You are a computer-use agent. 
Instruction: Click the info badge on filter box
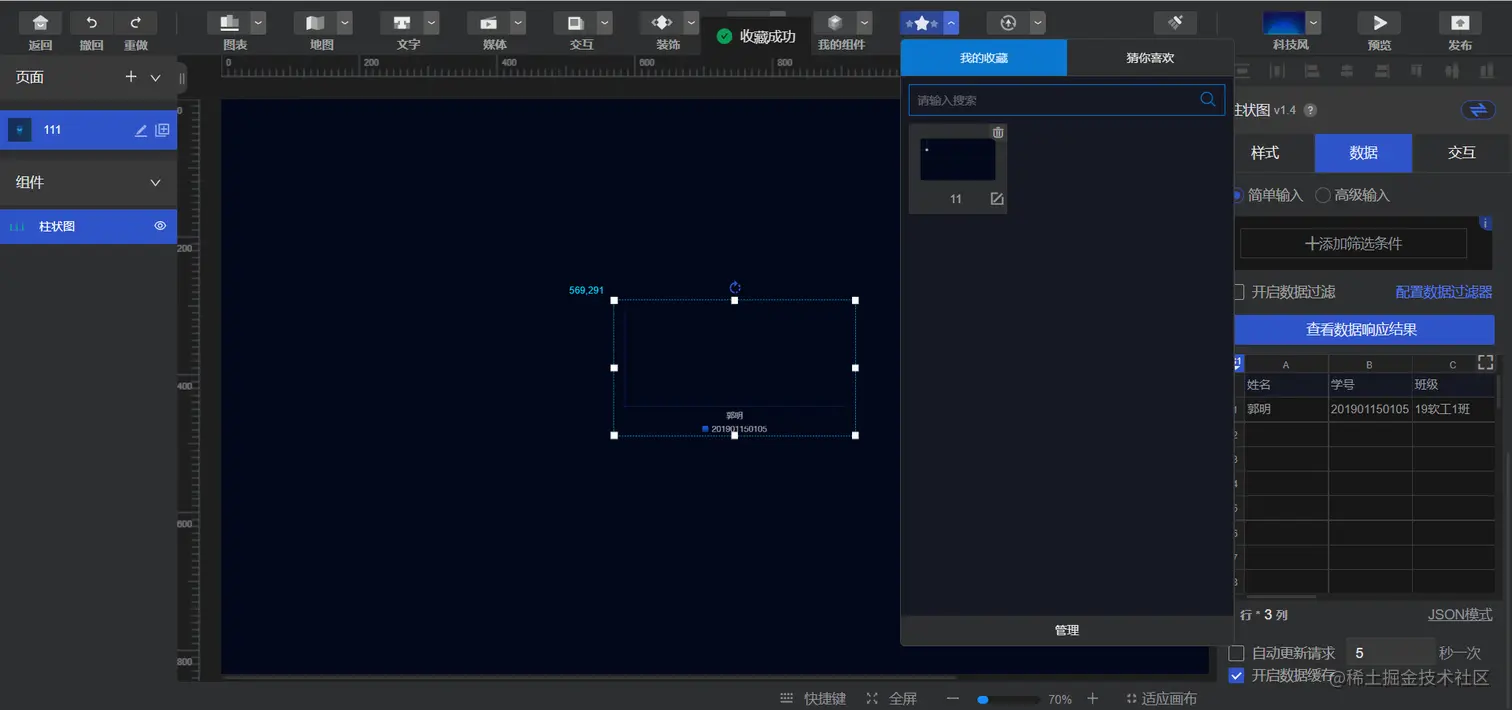1485,223
